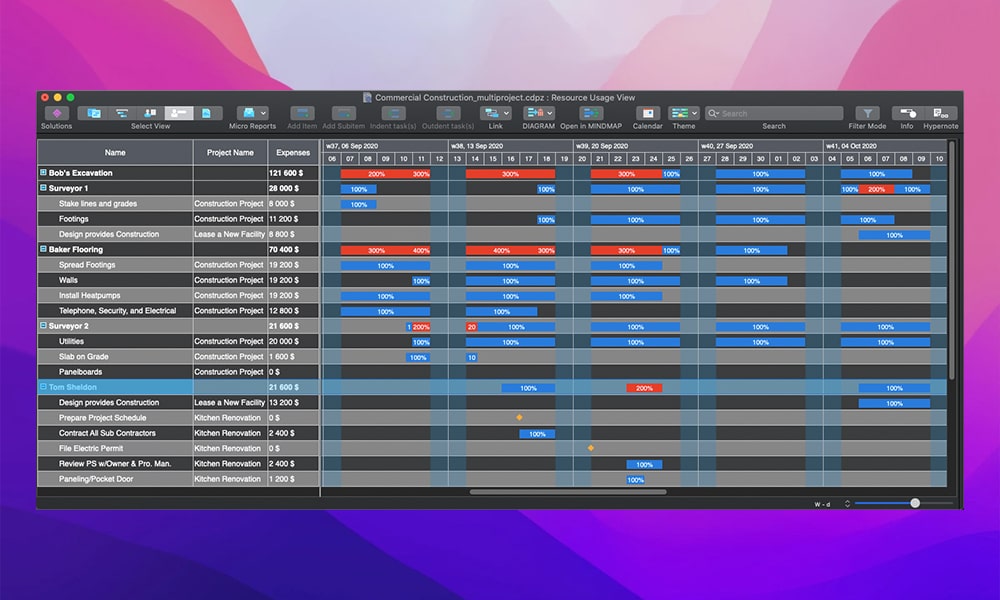Open the Theme dropdown menu

[684, 114]
